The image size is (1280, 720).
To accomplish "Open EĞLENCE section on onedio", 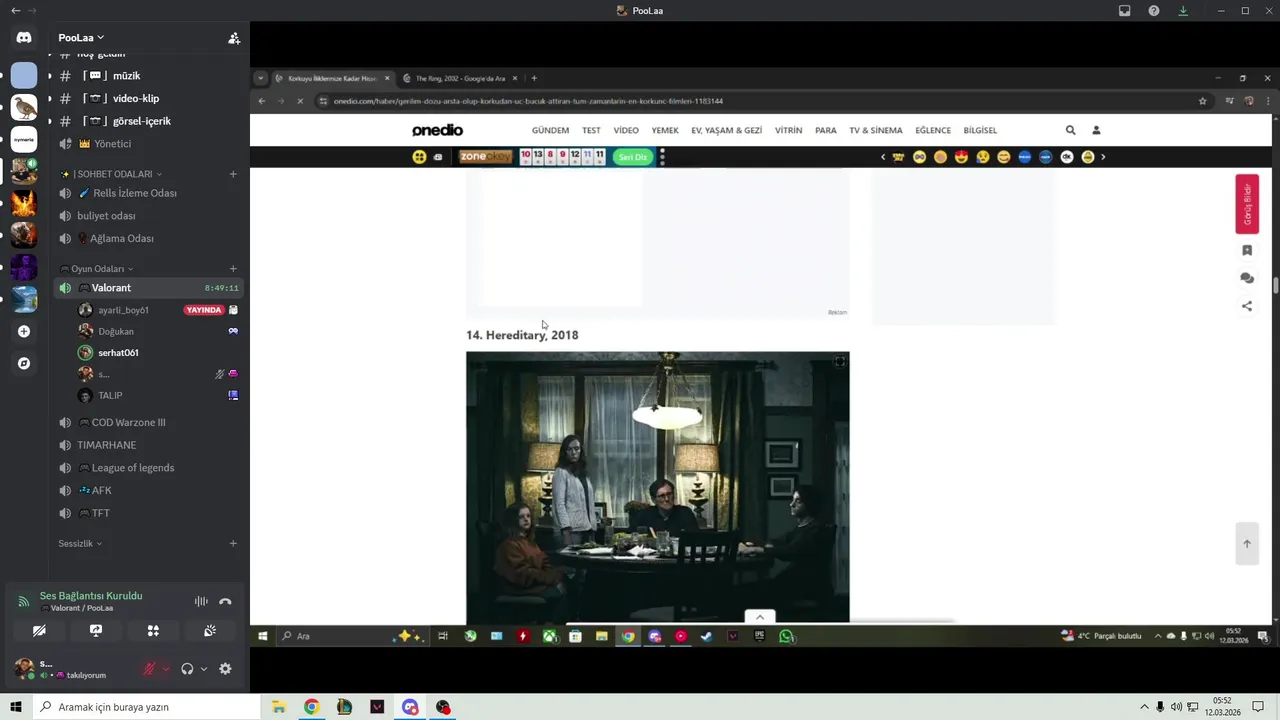I will pyautogui.click(x=933, y=130).
